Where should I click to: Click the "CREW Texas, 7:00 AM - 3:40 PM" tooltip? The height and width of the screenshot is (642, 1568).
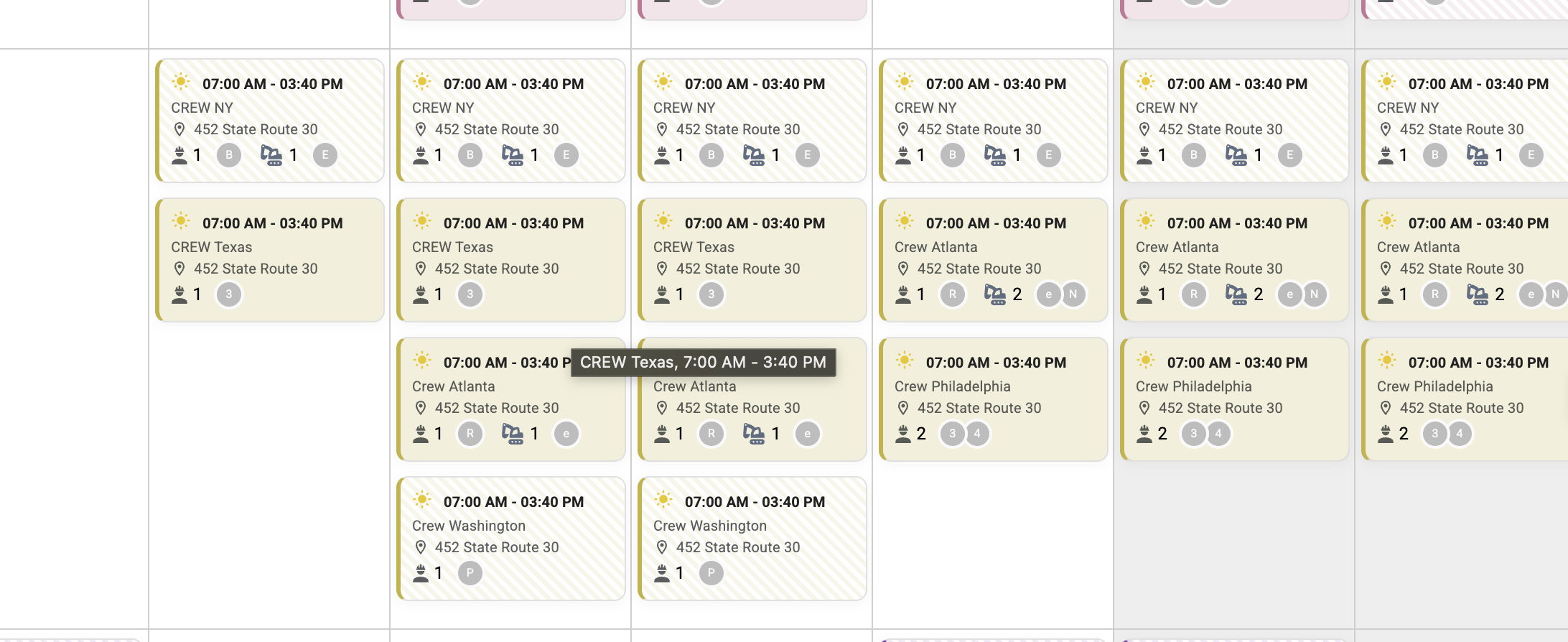703,363
